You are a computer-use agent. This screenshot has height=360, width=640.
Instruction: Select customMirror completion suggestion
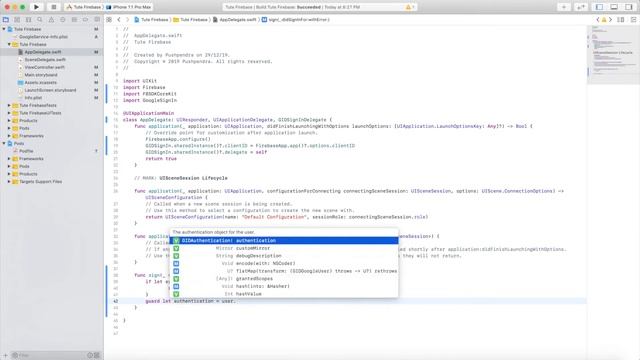click(284, 248)
